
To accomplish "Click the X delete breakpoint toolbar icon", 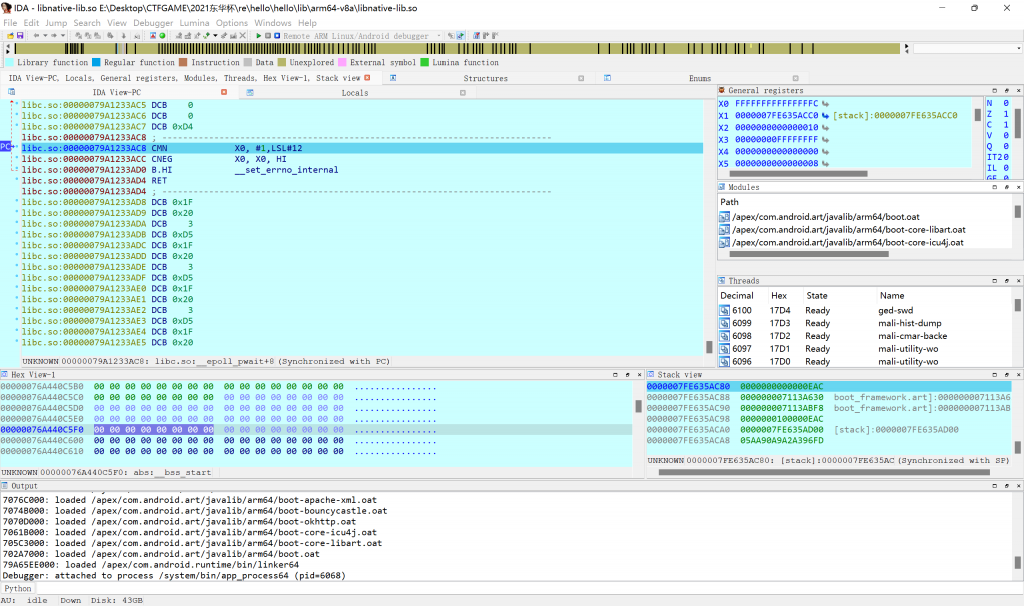I will pos(242,36).
